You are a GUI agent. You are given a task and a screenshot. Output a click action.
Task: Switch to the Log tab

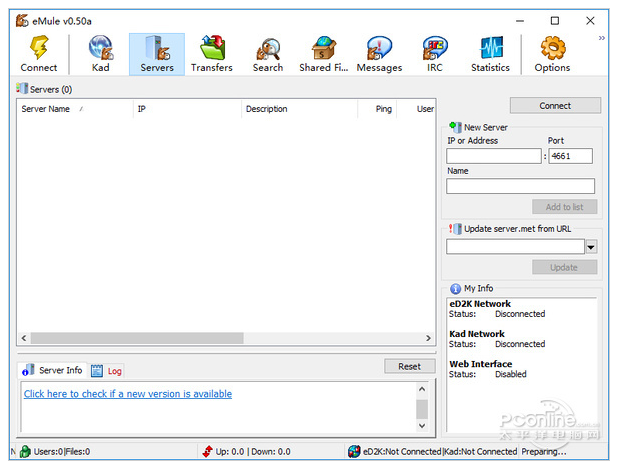107,371
